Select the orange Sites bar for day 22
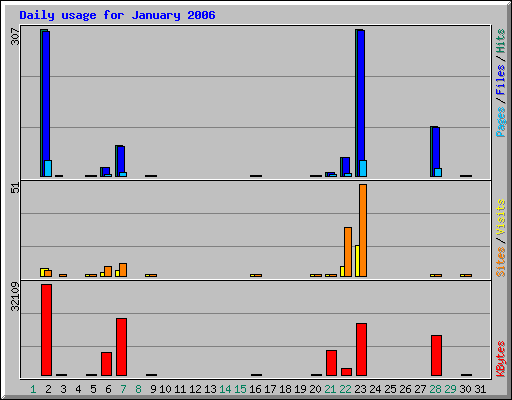 coord(348,252)
